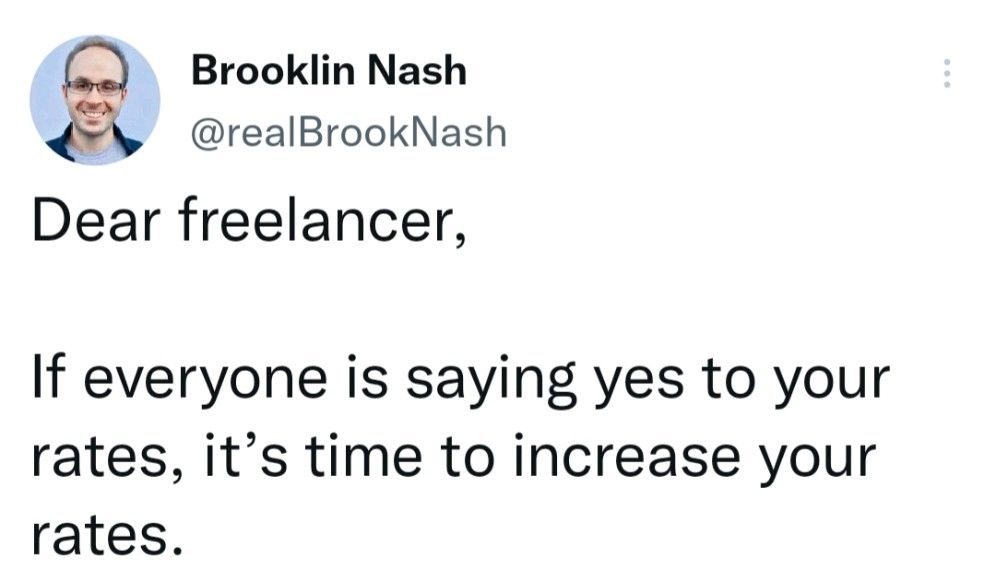996x584 pixels.
Task: Open the circular profile photo
Action: pos(95,100)
